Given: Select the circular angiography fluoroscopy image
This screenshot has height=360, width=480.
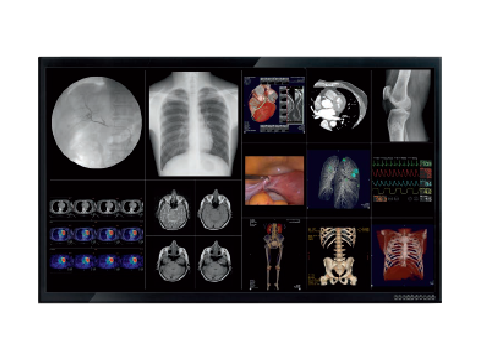Looking at the screenshot, I should (x=97, y=122).
